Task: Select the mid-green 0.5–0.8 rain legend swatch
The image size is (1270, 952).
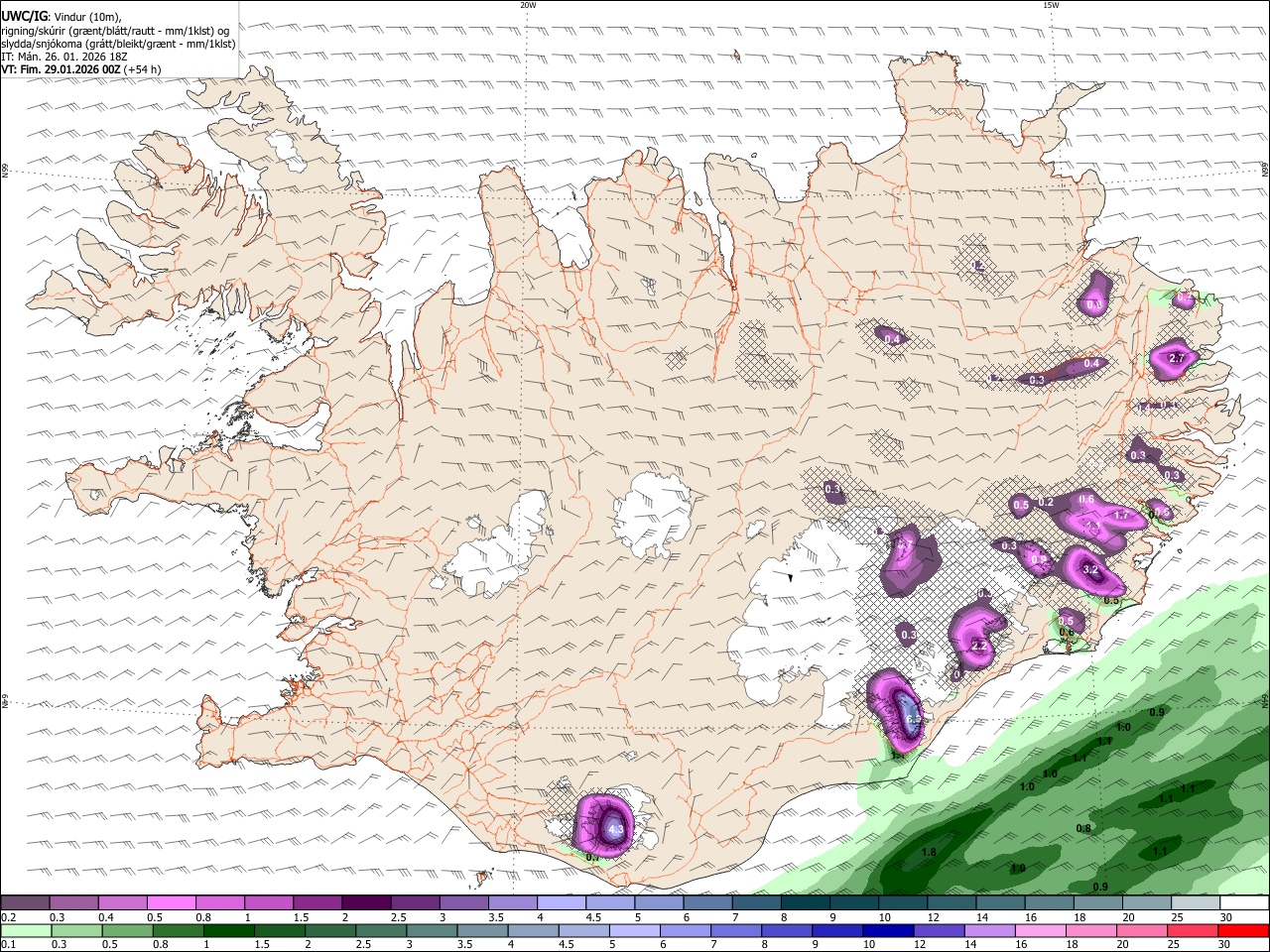Action: point(127,930)
